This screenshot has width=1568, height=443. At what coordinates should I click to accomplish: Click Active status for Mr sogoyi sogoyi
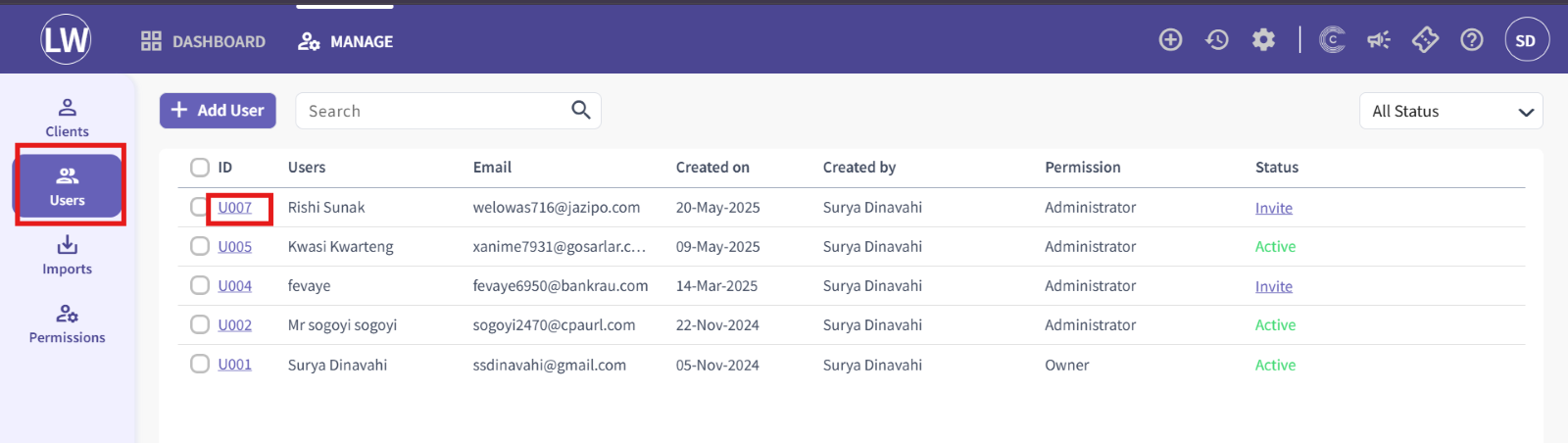point(1275,325)
